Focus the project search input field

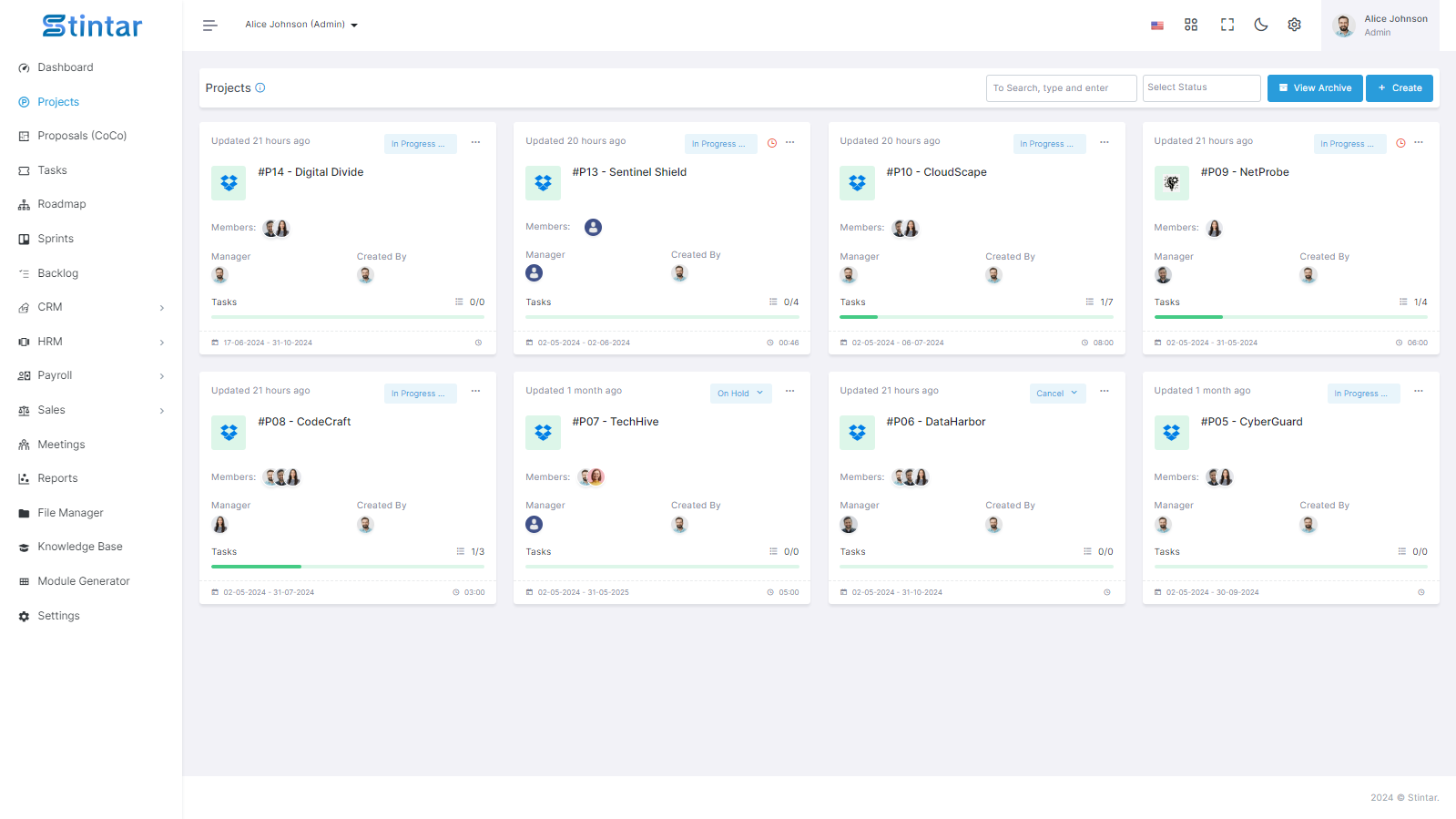[1061, 88]
